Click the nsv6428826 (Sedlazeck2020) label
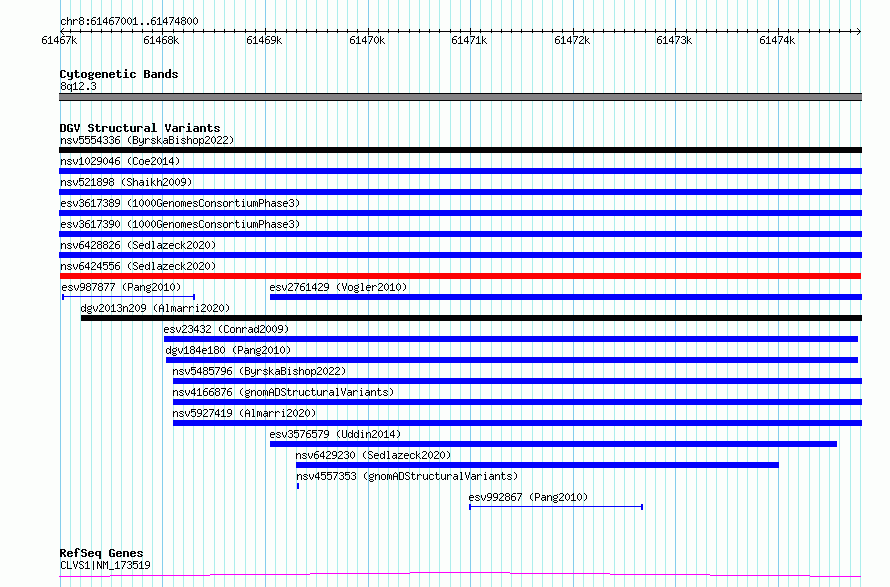 coord(138,245)
